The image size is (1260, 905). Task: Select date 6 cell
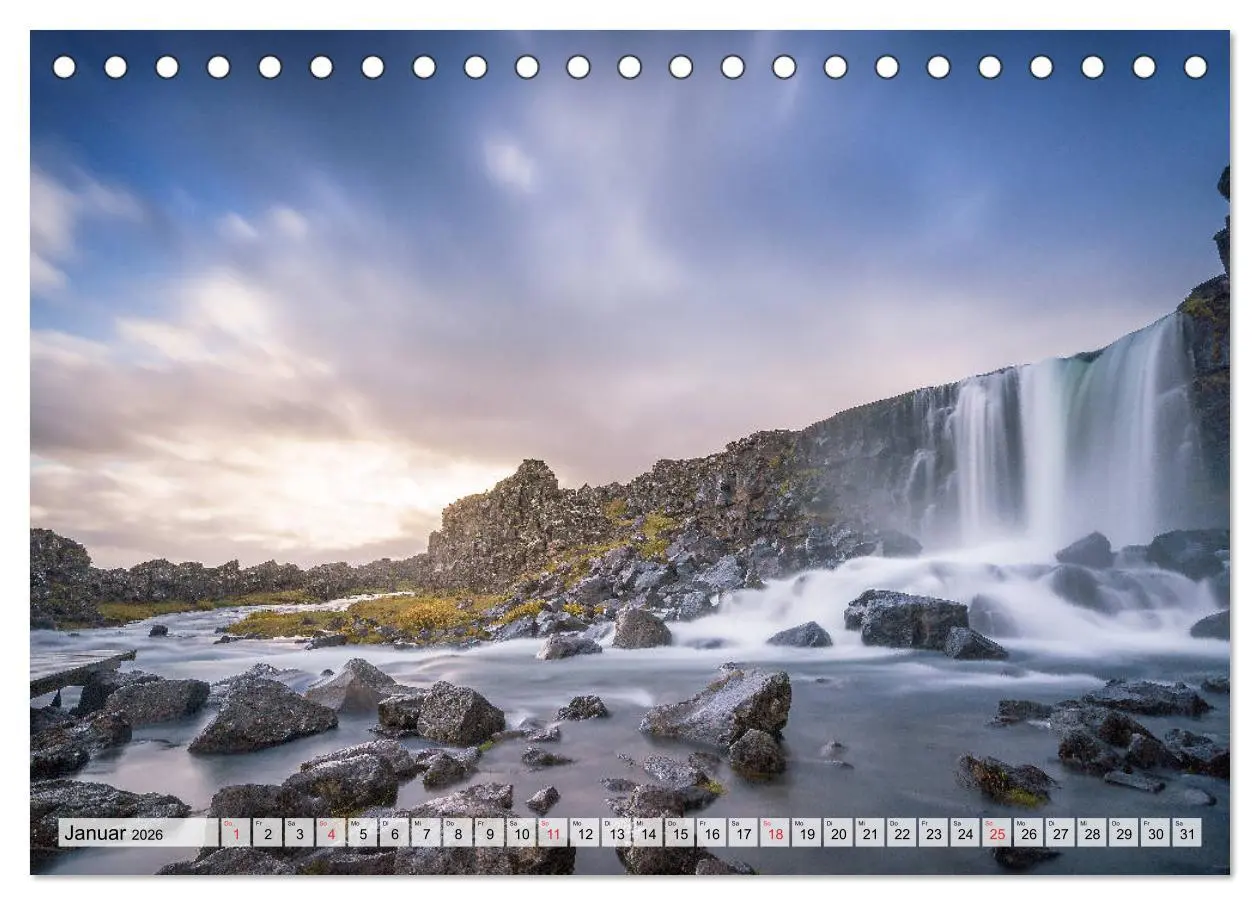395,833
